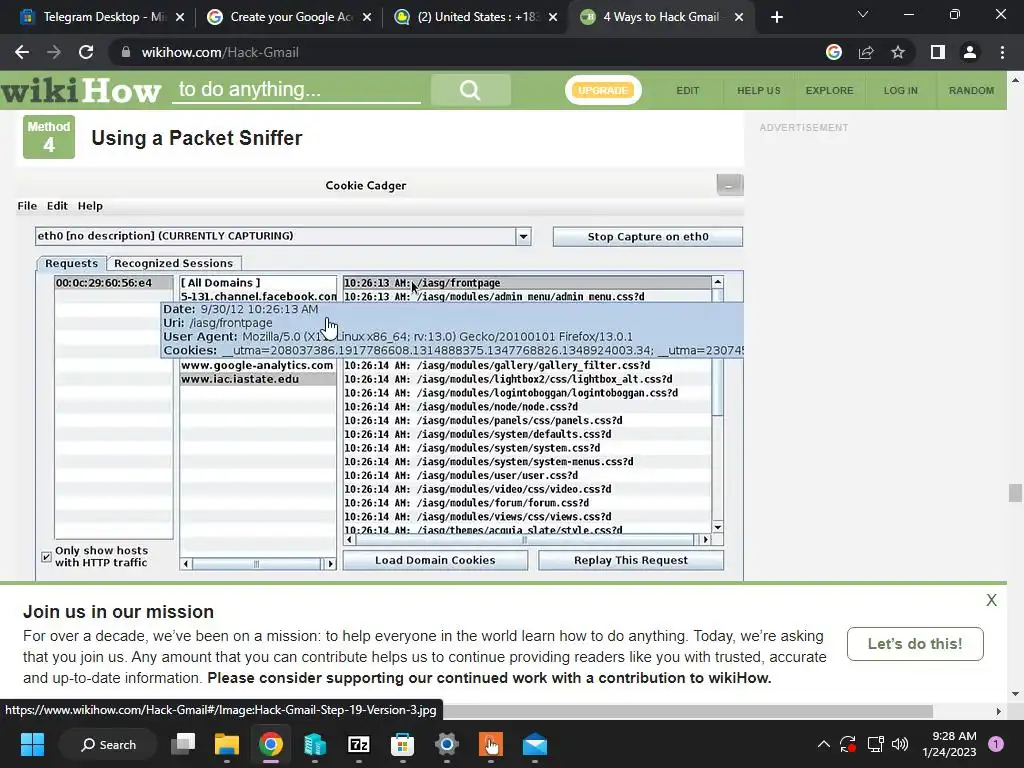Click the Using a Packet Sniffer heading
The height and width of the screenshot is (768, 1024).
tap(197, 138)
